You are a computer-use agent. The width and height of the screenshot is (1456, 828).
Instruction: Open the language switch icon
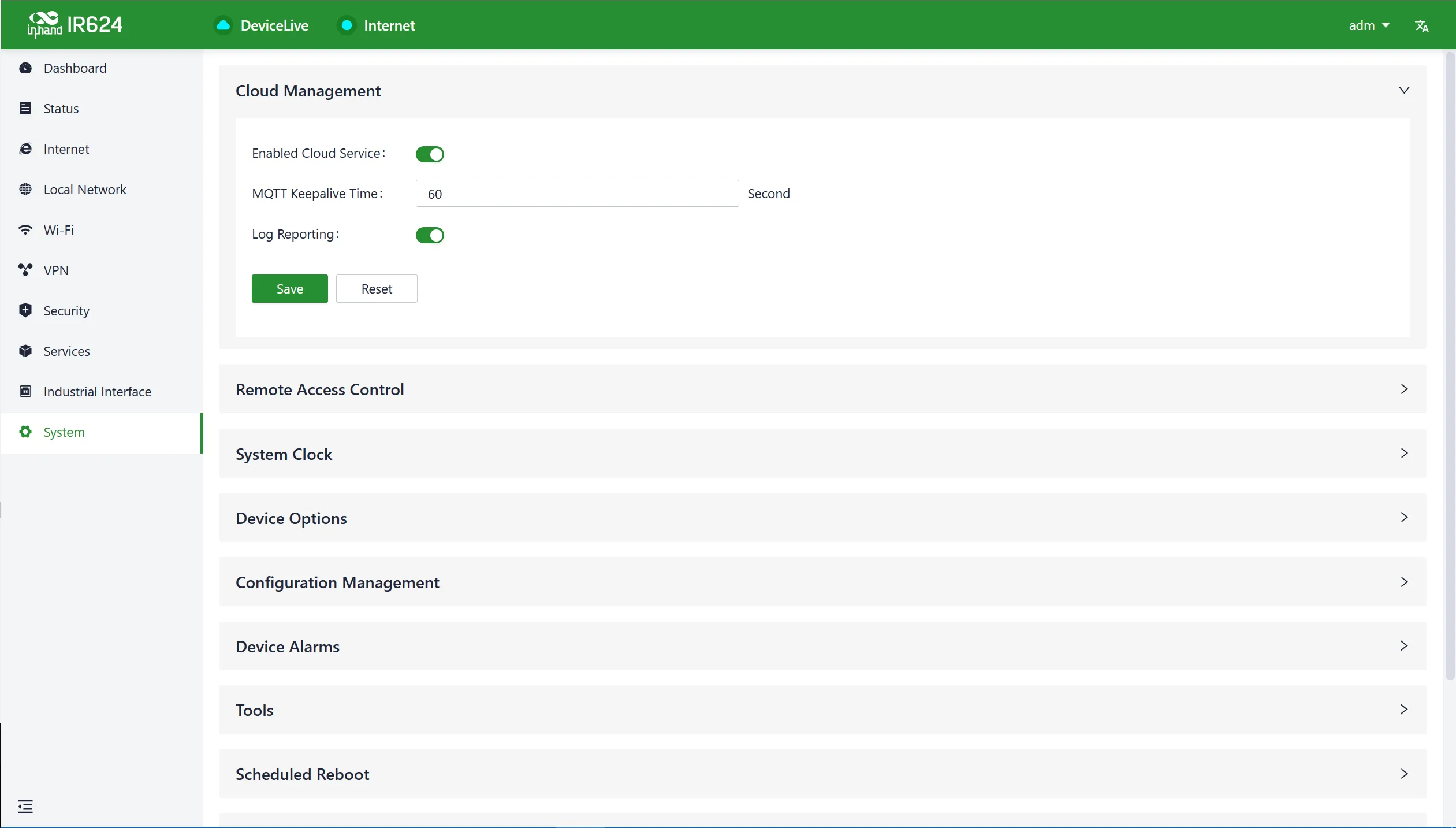pos(1421,25)
